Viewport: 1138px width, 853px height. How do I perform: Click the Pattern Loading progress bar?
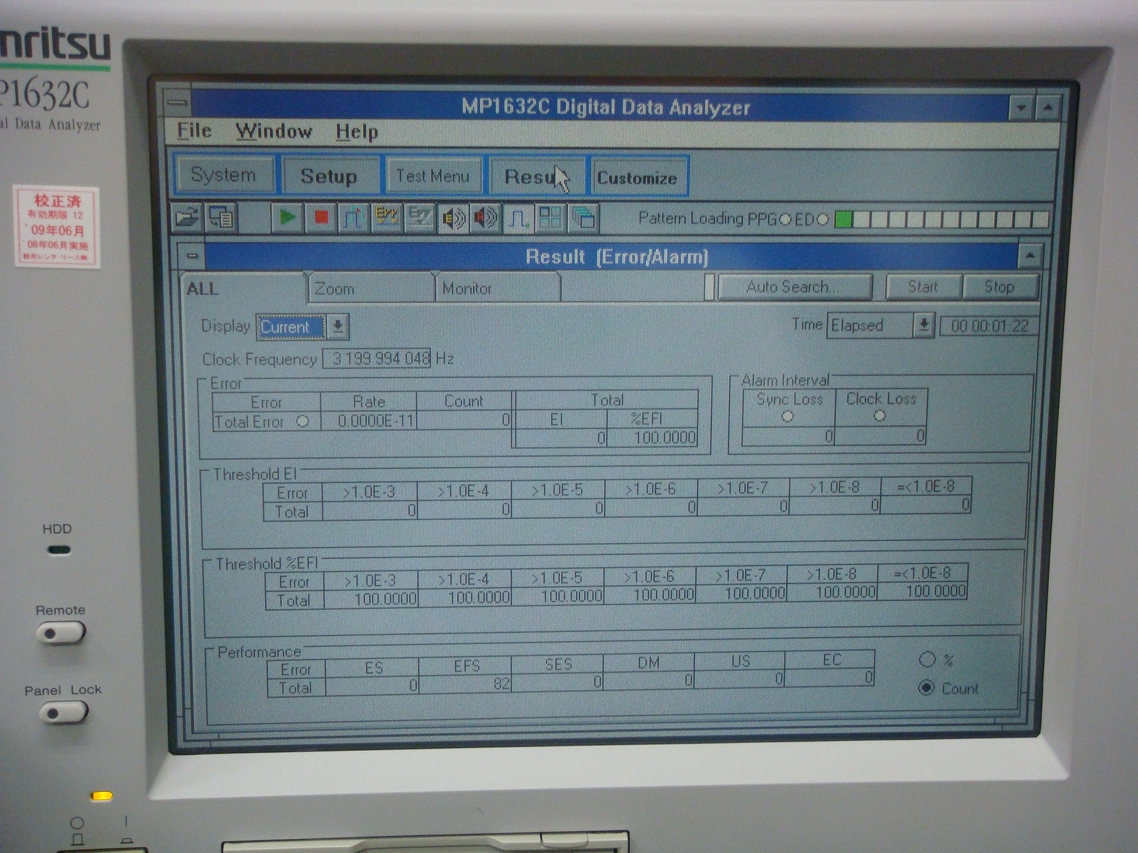pos(941,219)
